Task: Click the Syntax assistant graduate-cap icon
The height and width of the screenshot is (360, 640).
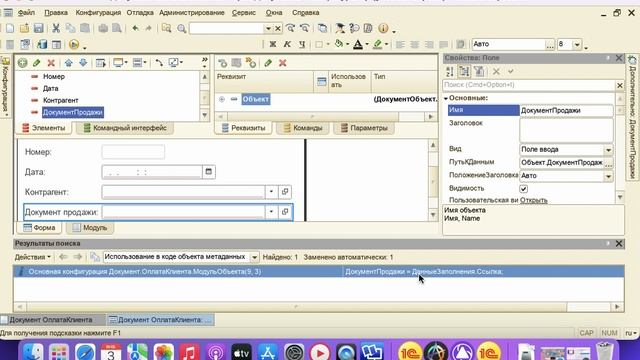Action: pyautogui.click(x=340, y=28)
